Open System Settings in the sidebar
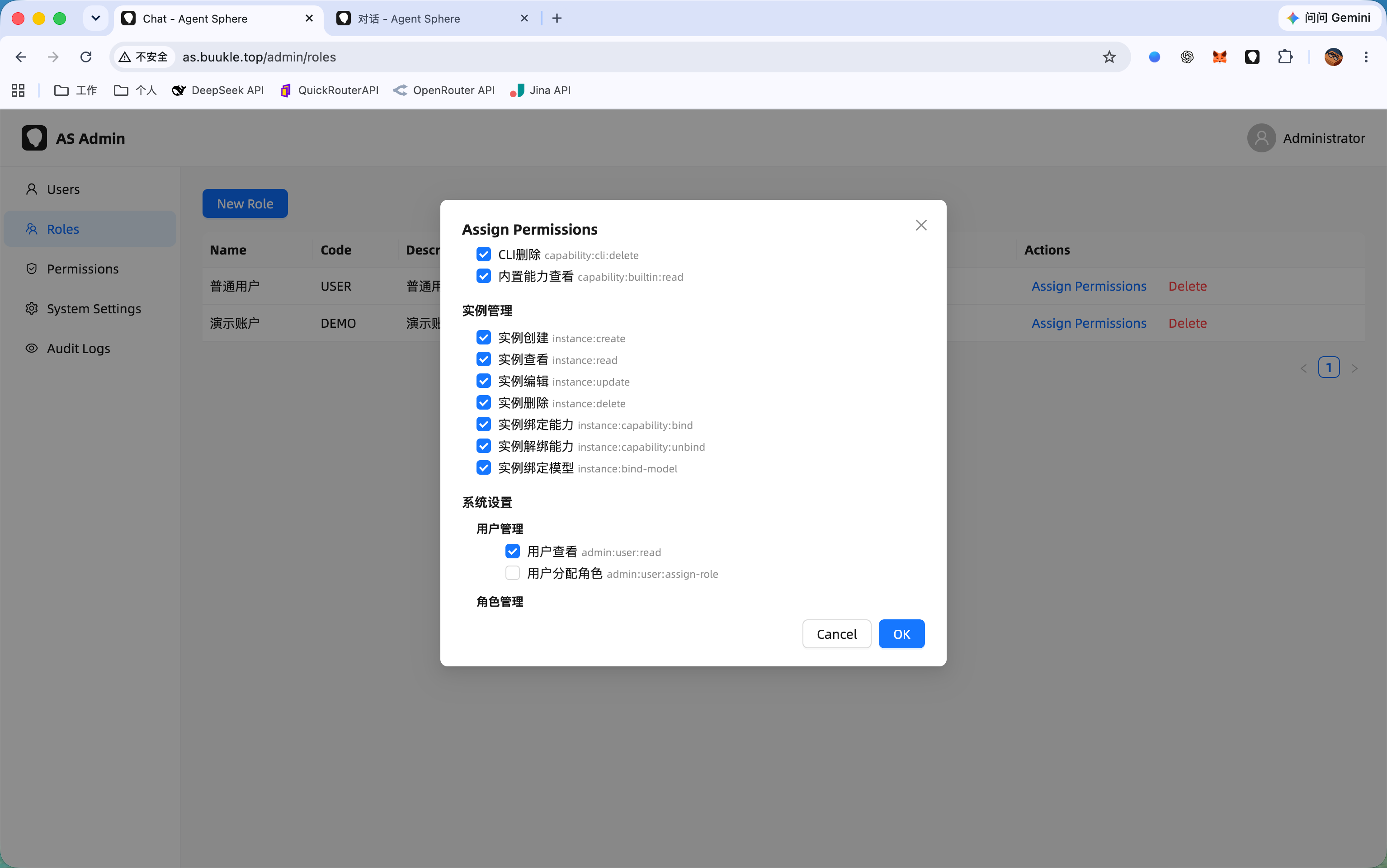The width and height of the screenshot is (1387, 868). pos(90,309)
